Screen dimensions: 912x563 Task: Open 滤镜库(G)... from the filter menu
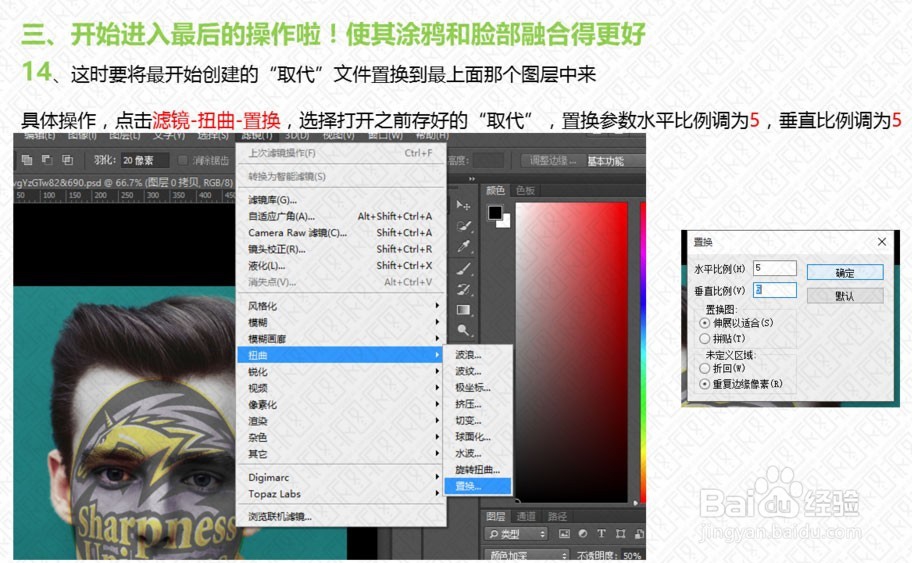341,200
